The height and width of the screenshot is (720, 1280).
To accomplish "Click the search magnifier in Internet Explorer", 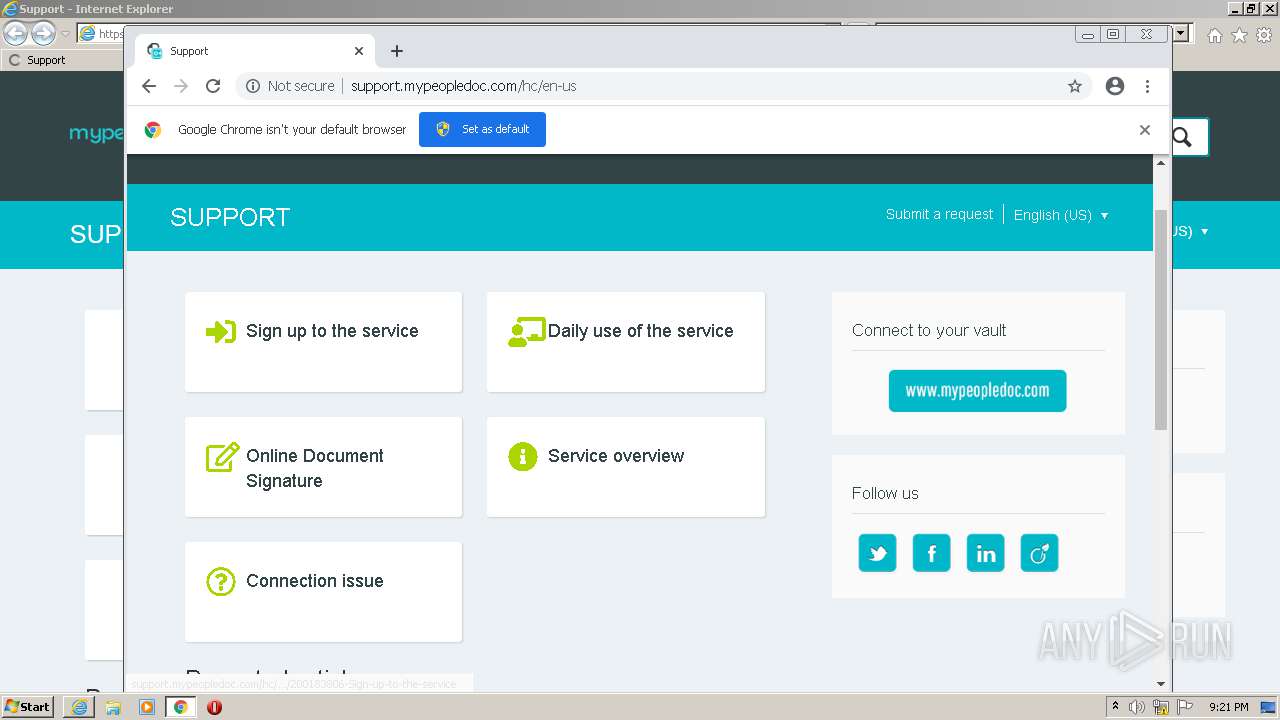I will click(x=1182, y=137).
